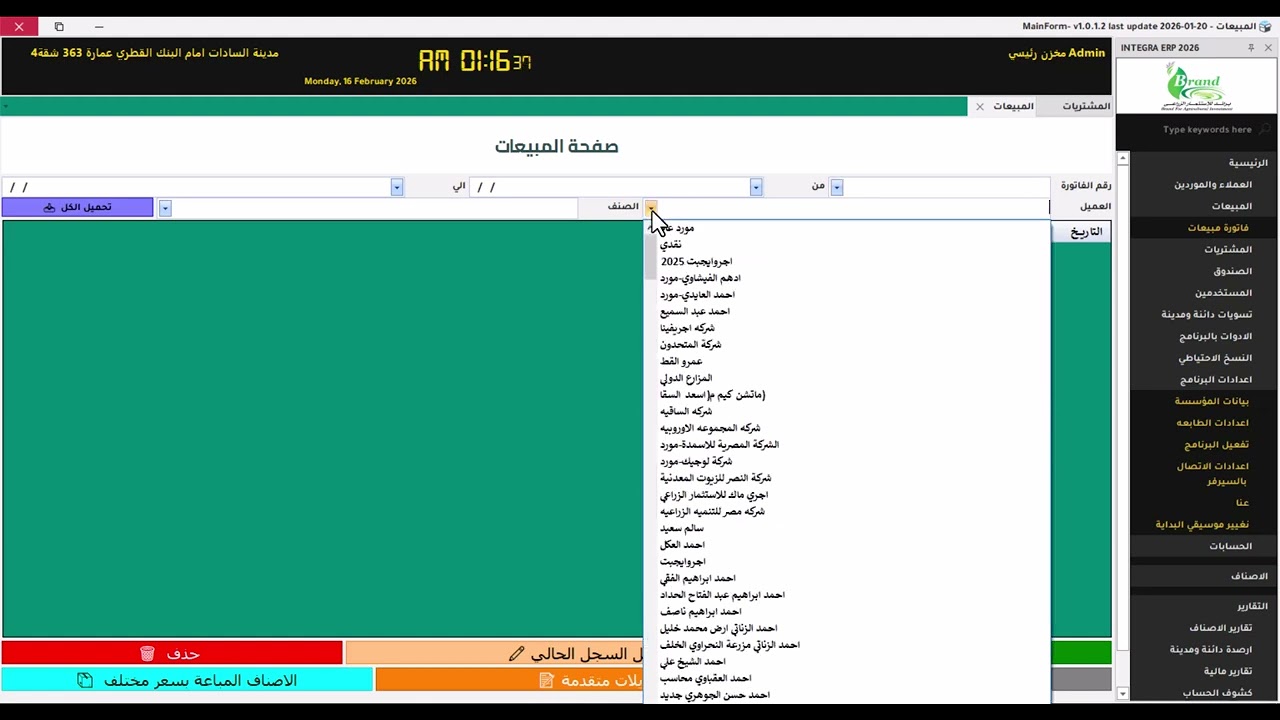Image resolution: width=1280 pixels, height=720 pixels.
Task: Click the Brand company logo
Action: [1196, 87]
